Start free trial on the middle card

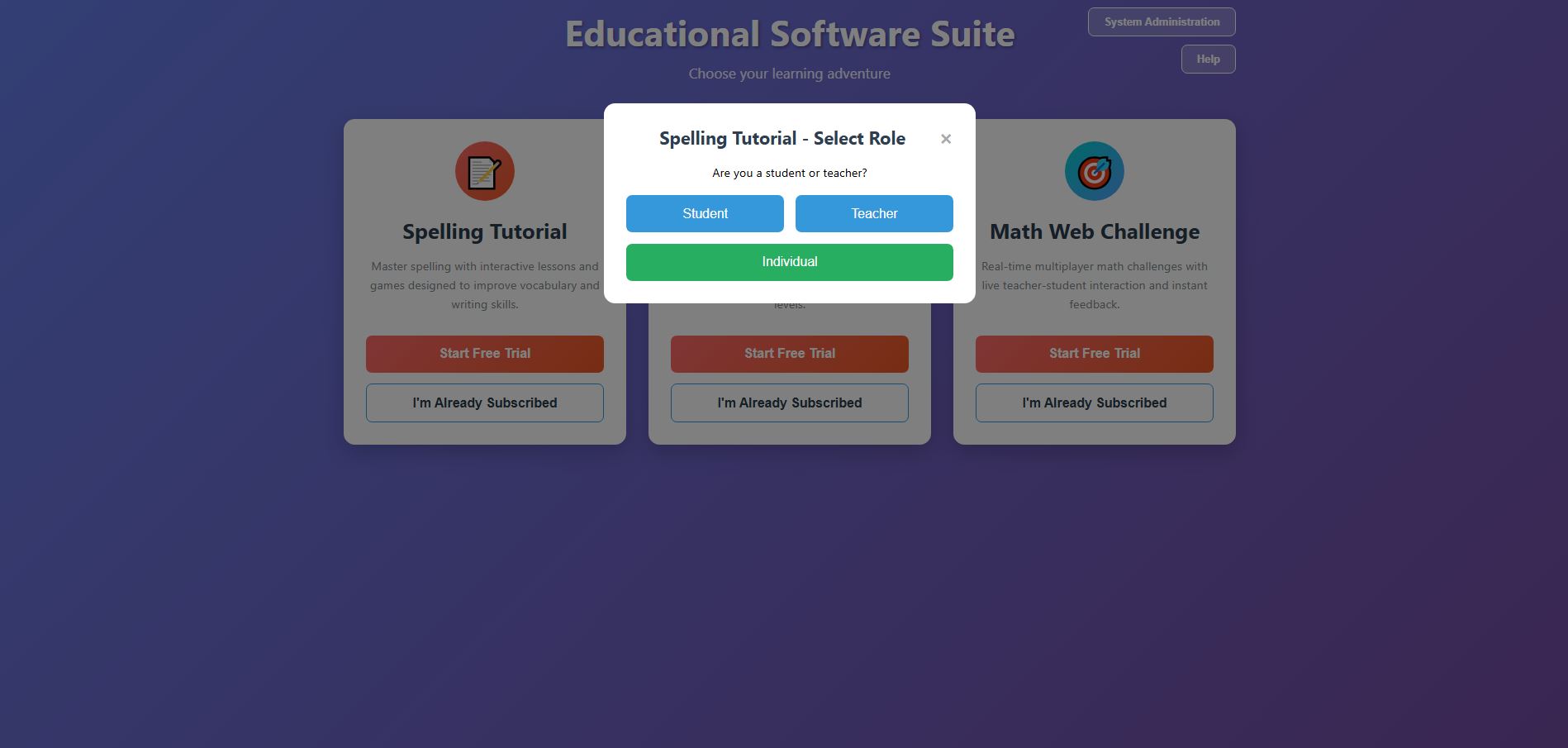(789, 354)
